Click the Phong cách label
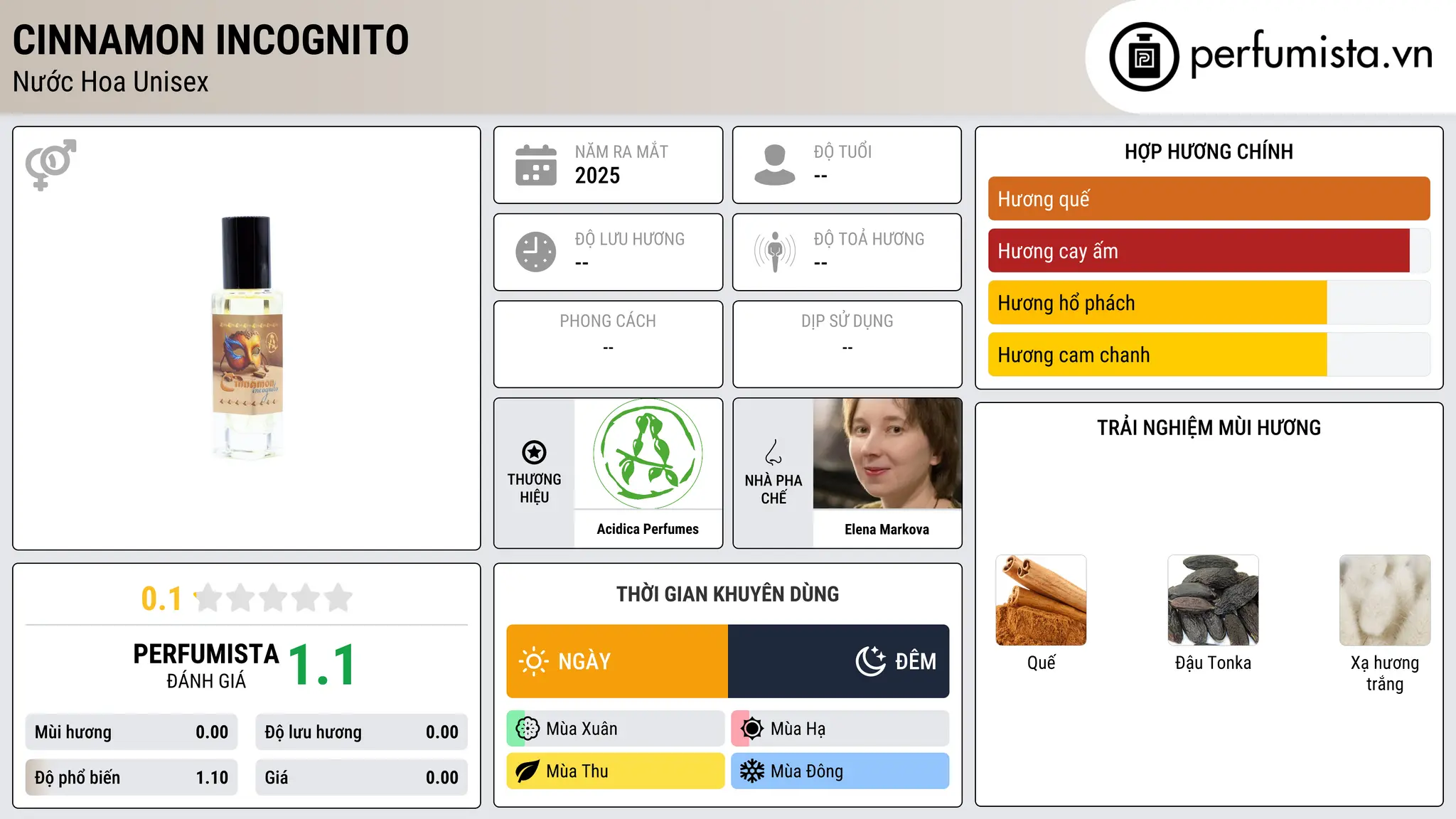Image resolution: width=1456 pixels, height=819 pixels. coord(608,321)
